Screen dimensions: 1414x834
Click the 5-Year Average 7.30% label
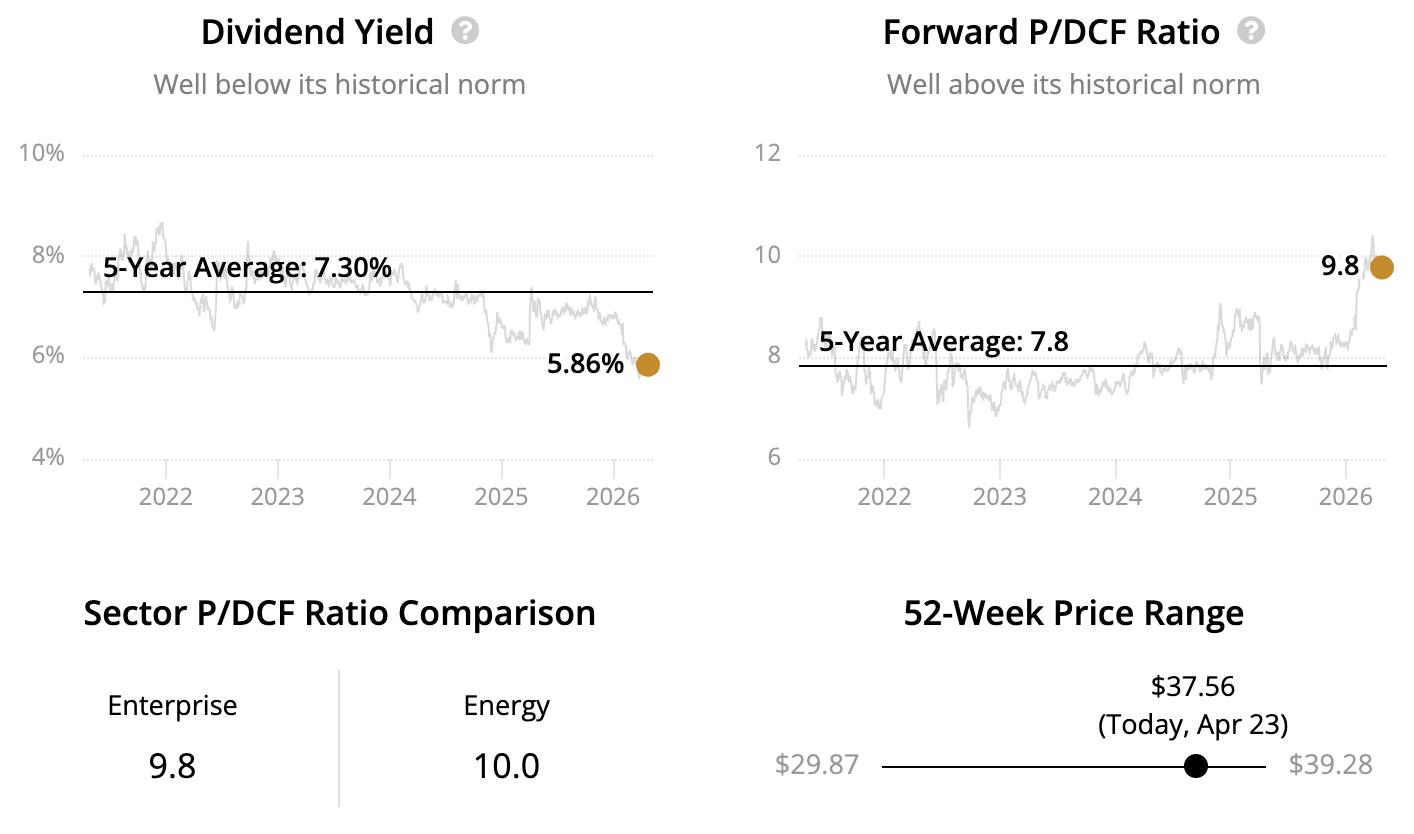pyautogui.click(x=247, y=267)
